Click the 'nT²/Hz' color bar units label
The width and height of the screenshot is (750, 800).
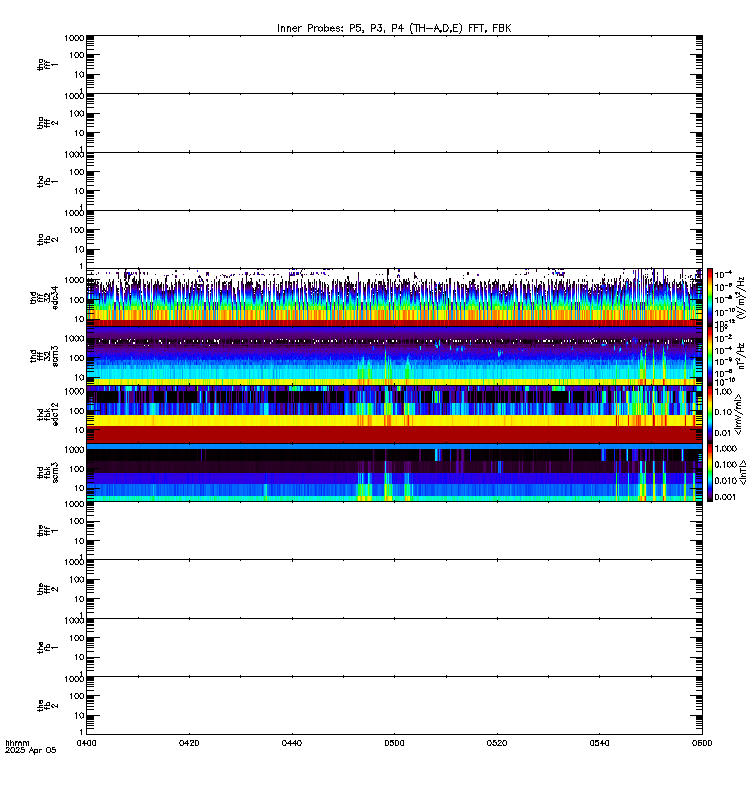(x=741, y=356)
